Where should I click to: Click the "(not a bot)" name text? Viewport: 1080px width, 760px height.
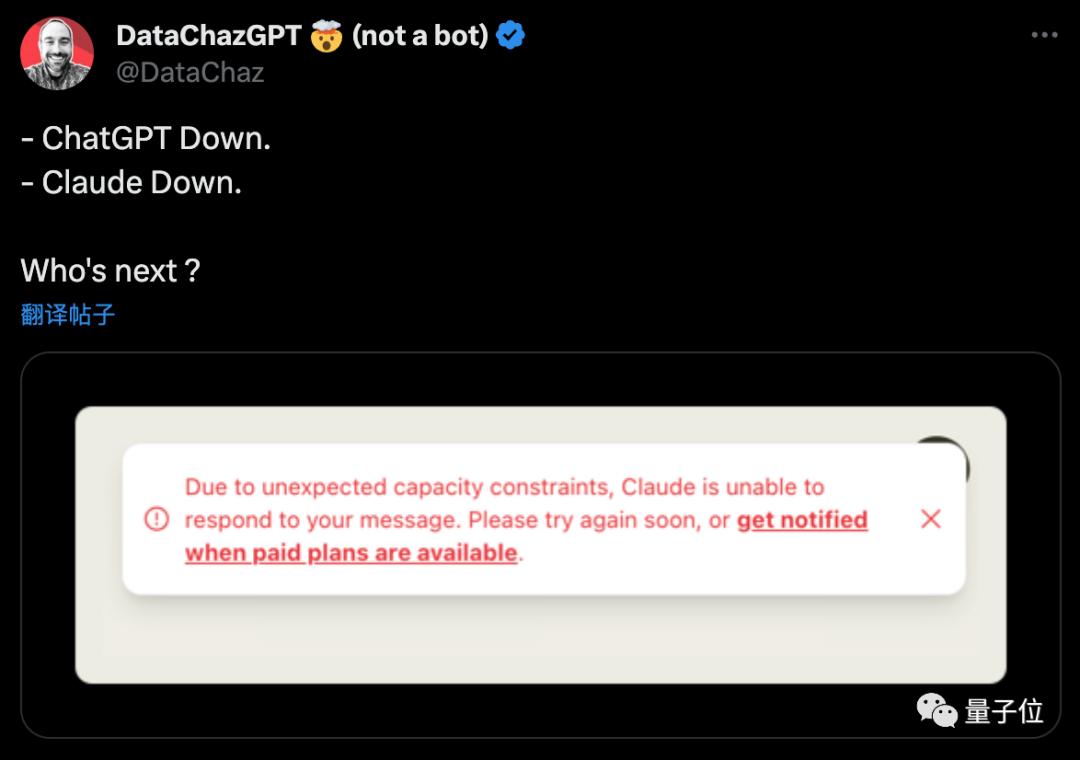tap(420, 36)
